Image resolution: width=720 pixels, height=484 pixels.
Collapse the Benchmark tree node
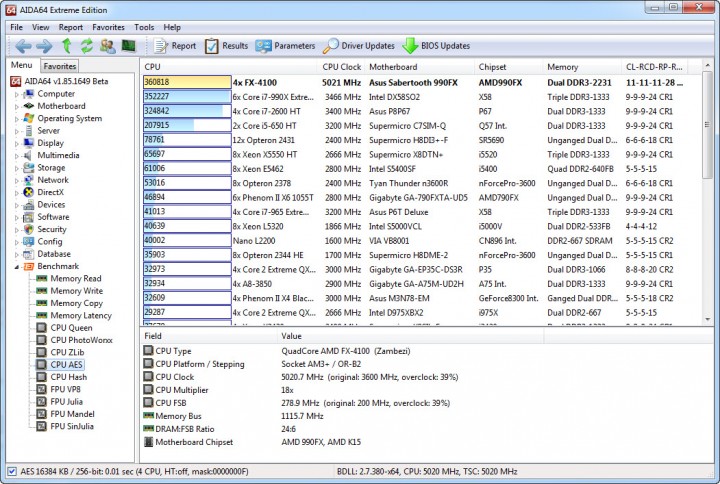17,267
